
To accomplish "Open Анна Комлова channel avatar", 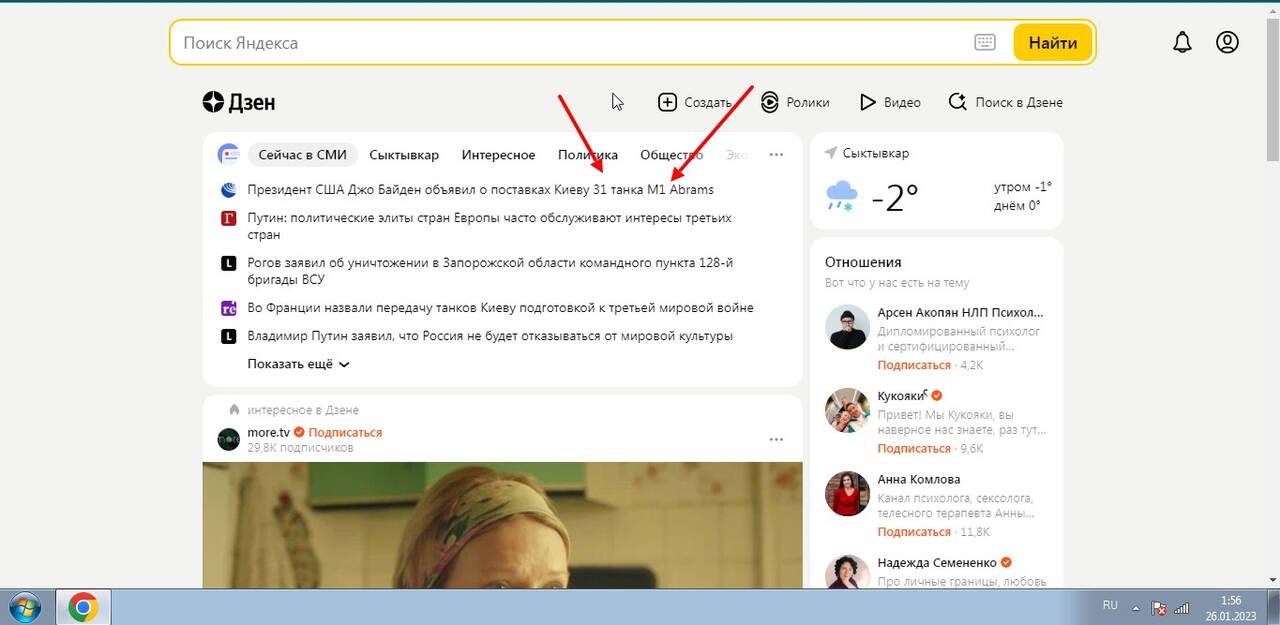I will [x=846, y=494].
